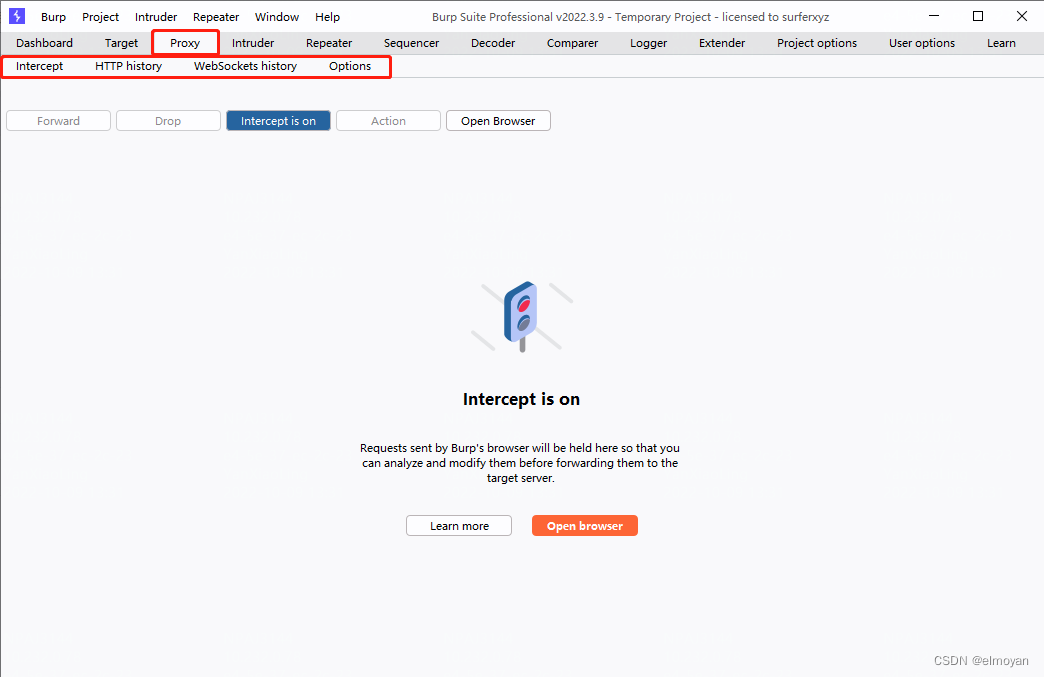Open the Intruder menu in the menu bar

(x=156, y=17)
